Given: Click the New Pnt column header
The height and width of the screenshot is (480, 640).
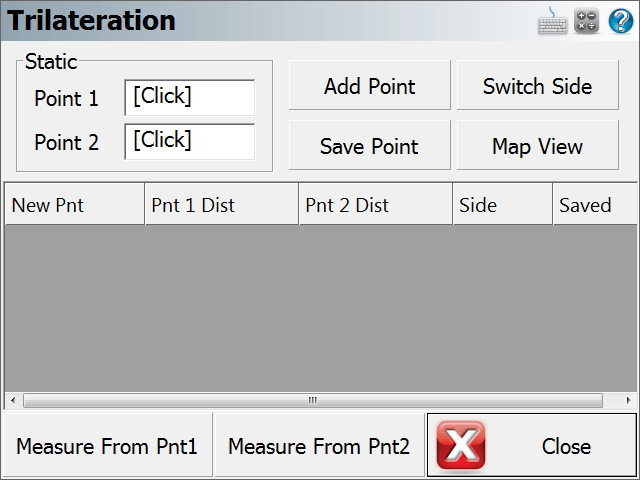Looking at the screenshot, I should [x=75, y=204].
